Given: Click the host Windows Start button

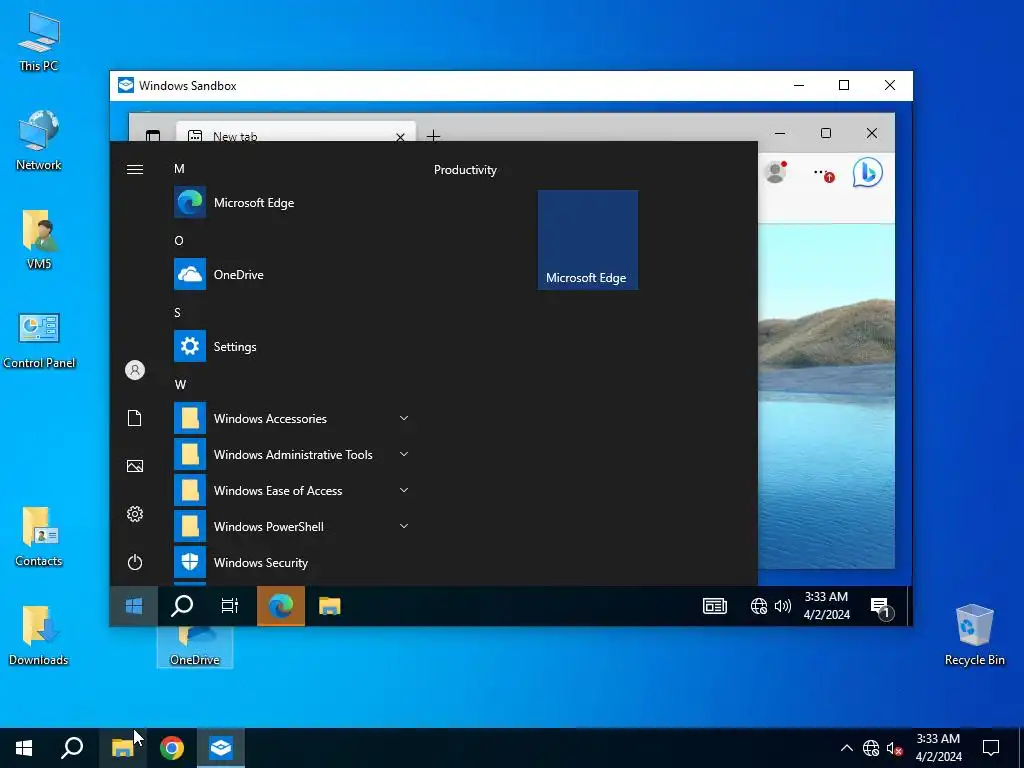Looking at the screenshot, I should (24, 748).
